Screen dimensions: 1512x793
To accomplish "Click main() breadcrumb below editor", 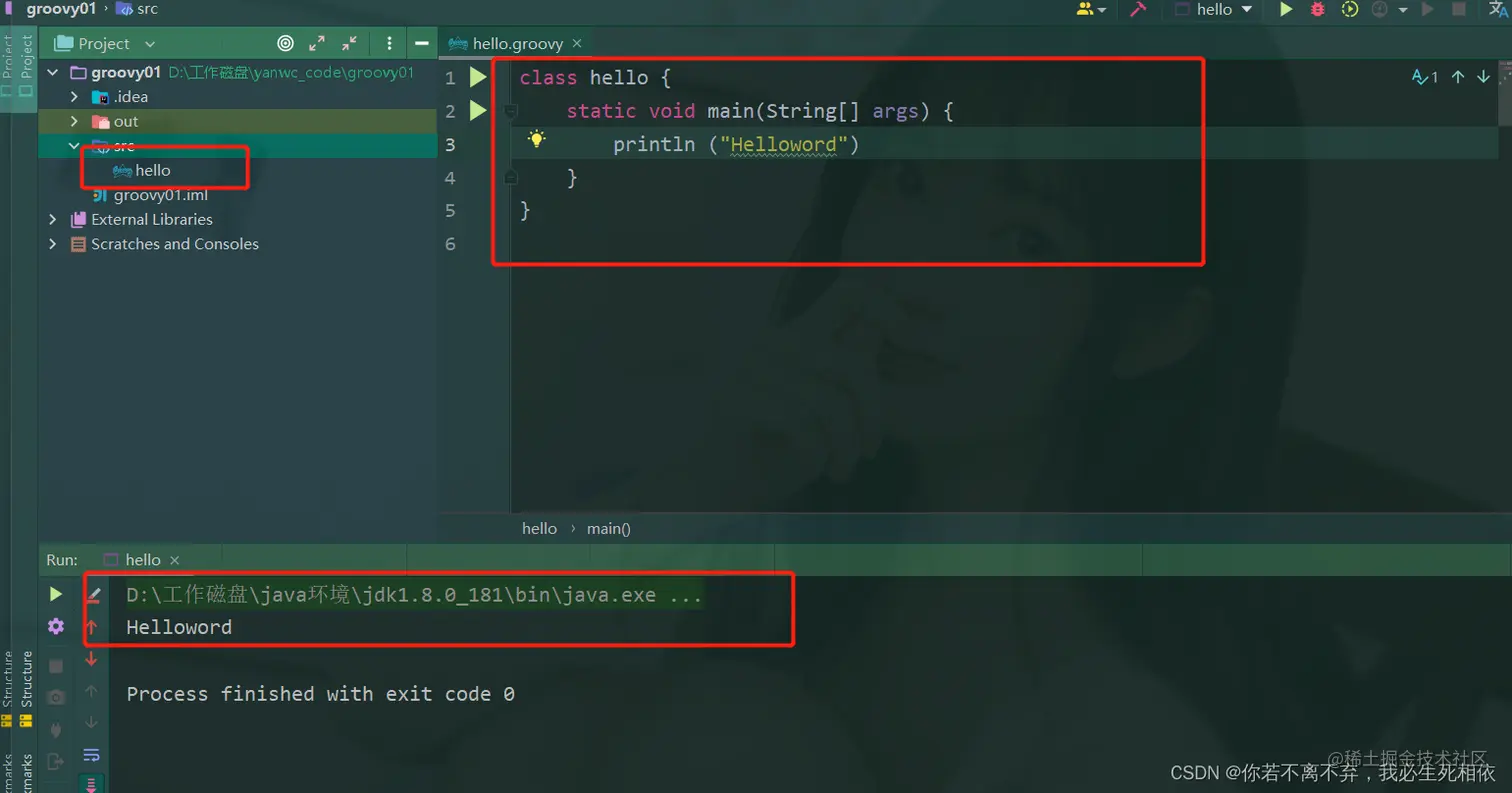I will (x=608, y=528).
